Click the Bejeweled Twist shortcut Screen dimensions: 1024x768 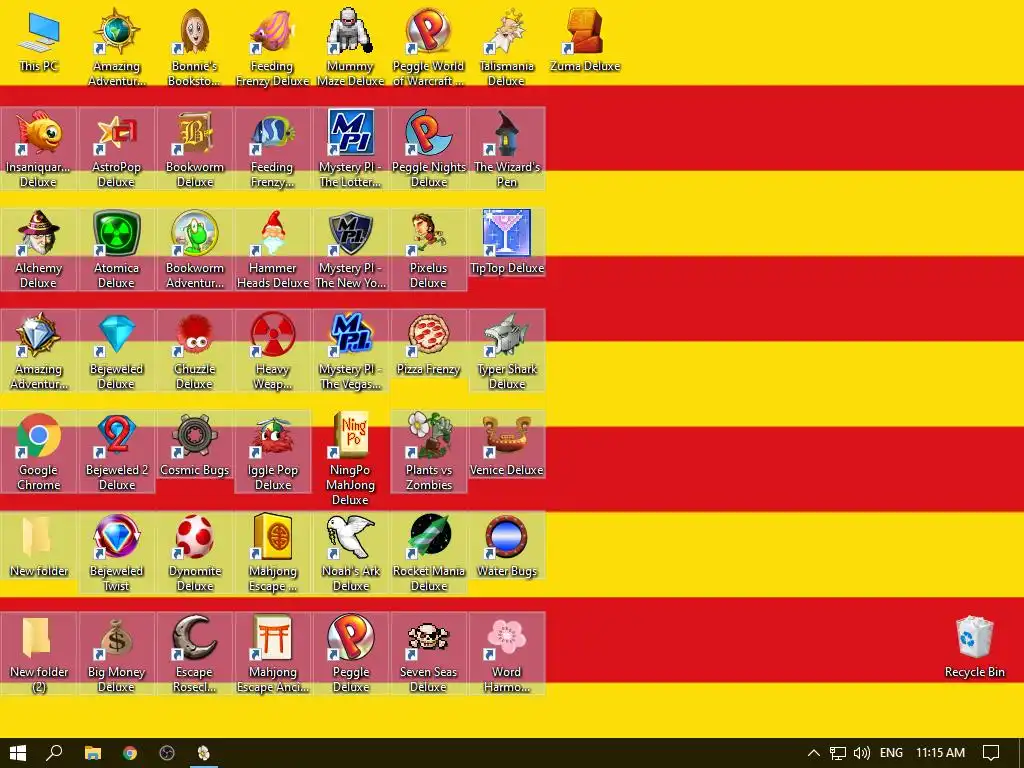pos(116,553)
